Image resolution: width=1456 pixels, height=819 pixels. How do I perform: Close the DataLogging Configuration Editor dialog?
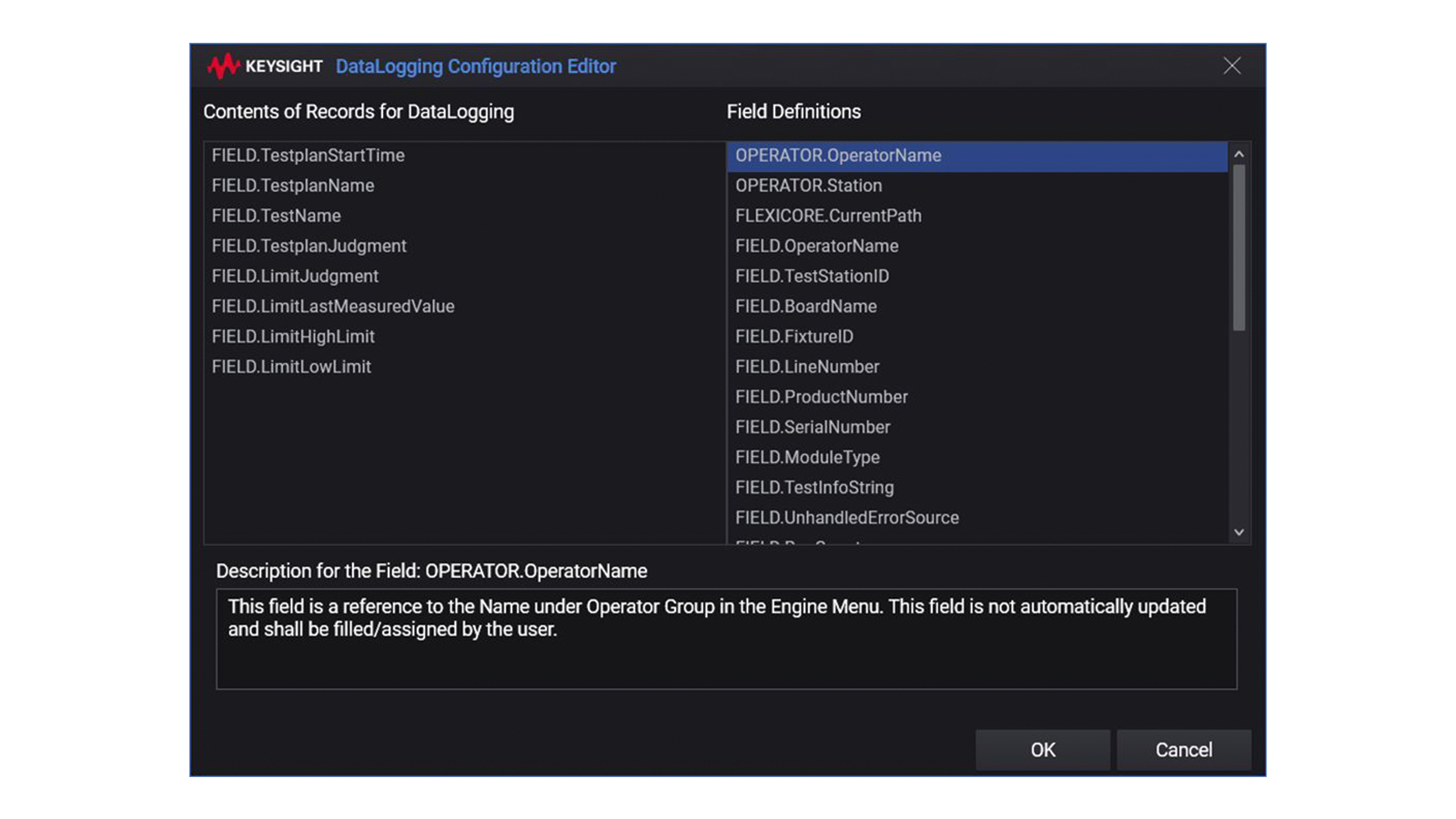point(1231,66)
